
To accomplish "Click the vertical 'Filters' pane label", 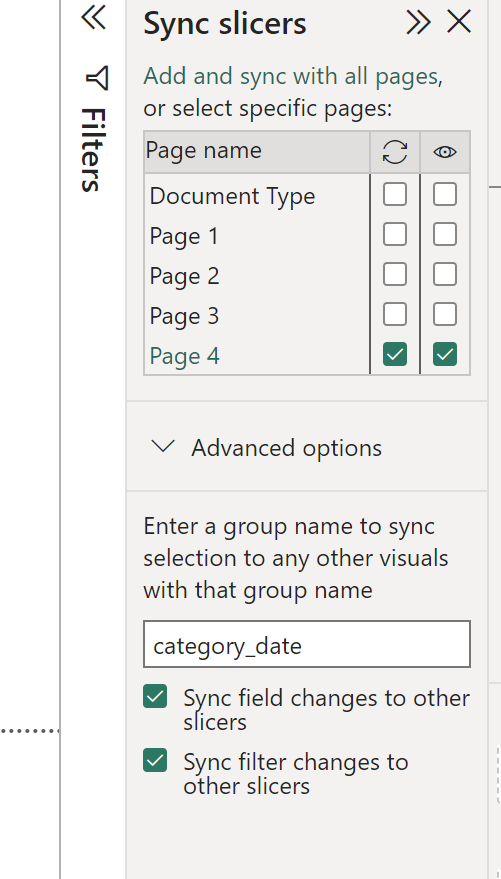I will pyautogui.click(x=93, y=150).
